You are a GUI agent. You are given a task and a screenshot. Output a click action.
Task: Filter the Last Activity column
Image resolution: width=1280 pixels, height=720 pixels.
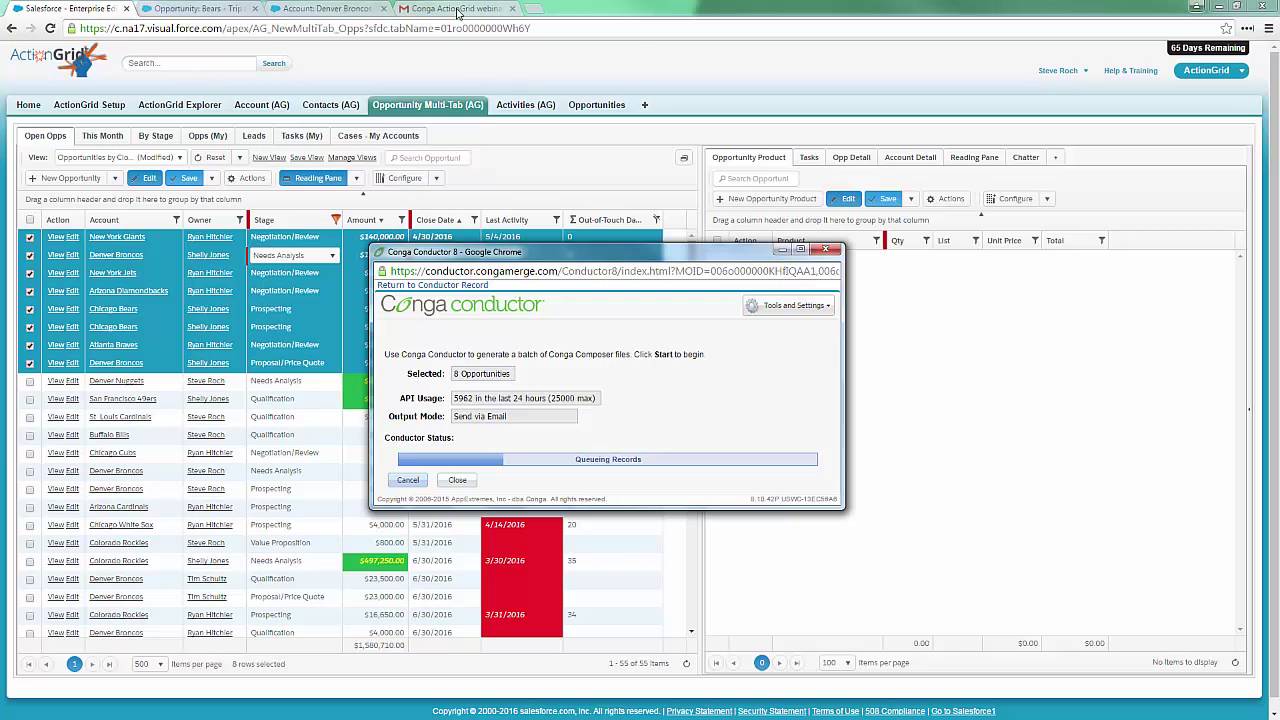[557, 220]
